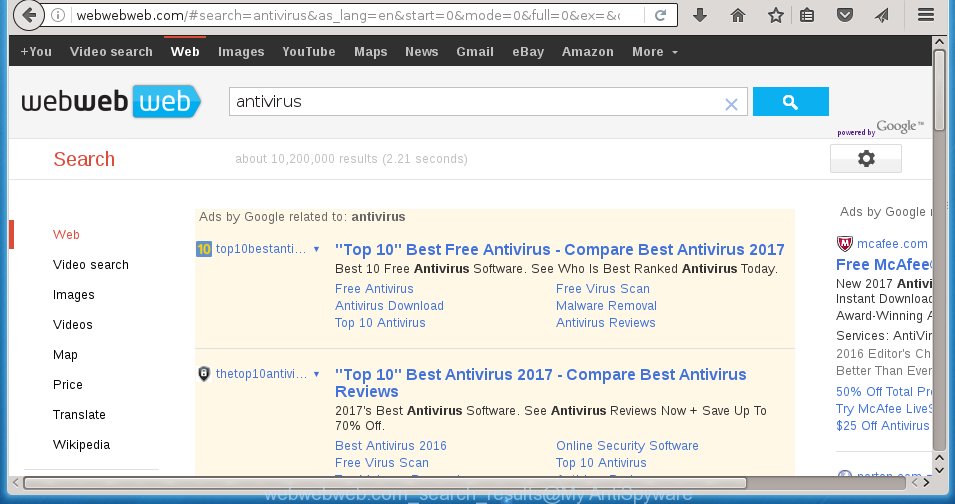Click vertical scrollbar up arrow at top
This screenshot has height=504, width=955.
[x=939, y=41]
